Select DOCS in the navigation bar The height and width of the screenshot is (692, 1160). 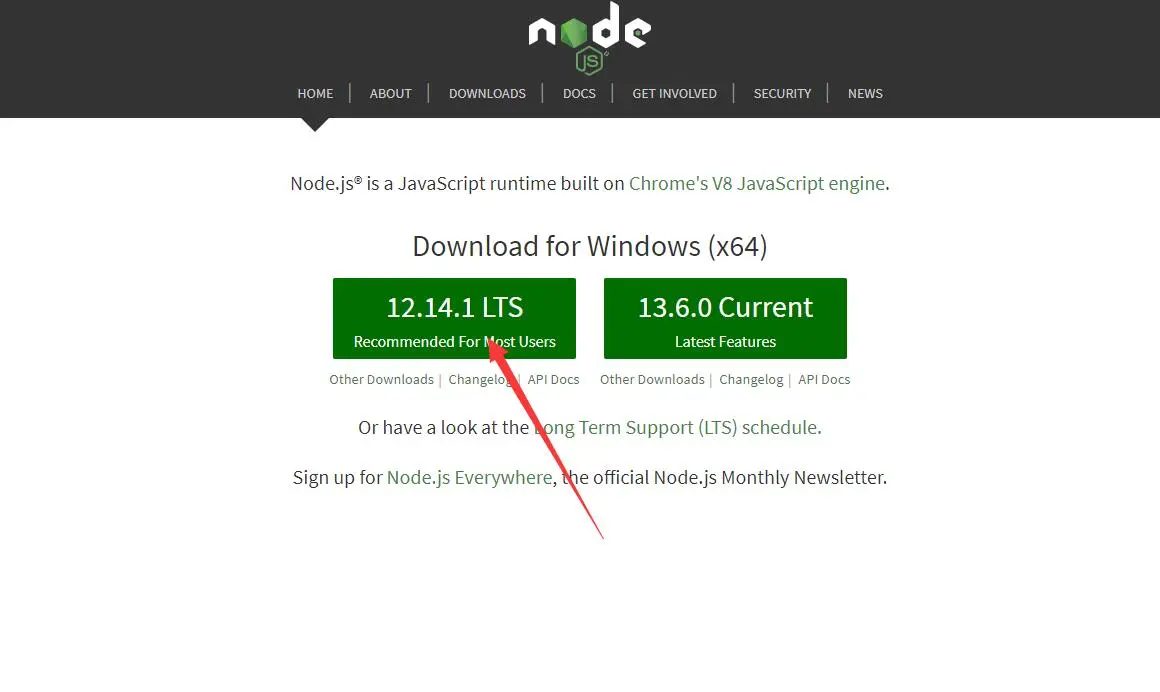pyautogui.click(x=579, y=94)
